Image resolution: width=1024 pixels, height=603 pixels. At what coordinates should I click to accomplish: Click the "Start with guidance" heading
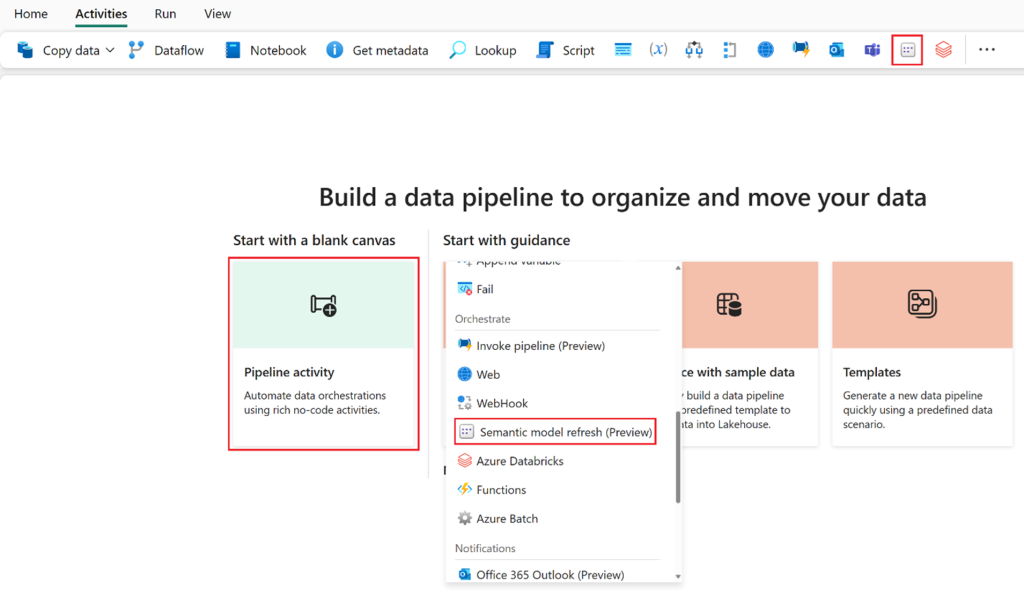click(x=506, y=240)
